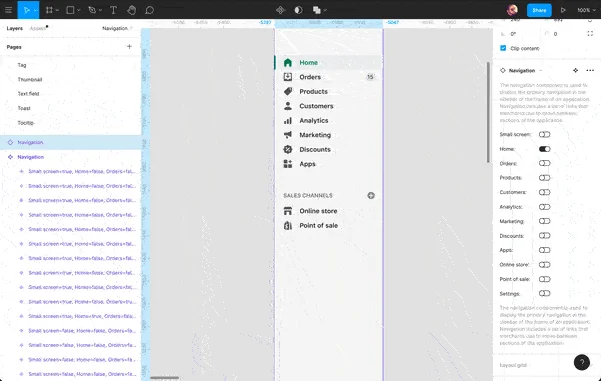Open the user avatar in toolbar

click(x=512, y=10)
